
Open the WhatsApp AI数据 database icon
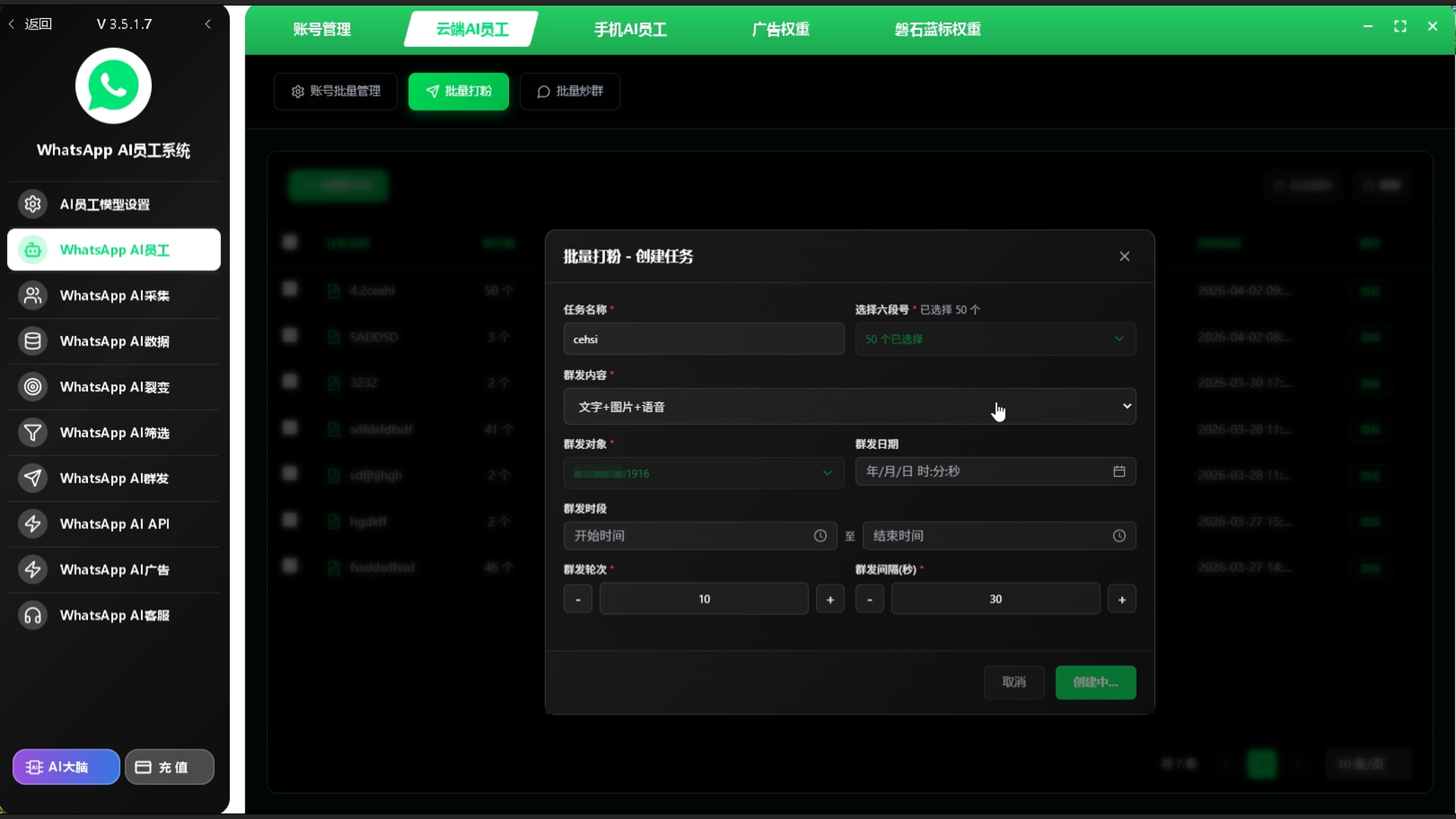click(x=33, y=341)
